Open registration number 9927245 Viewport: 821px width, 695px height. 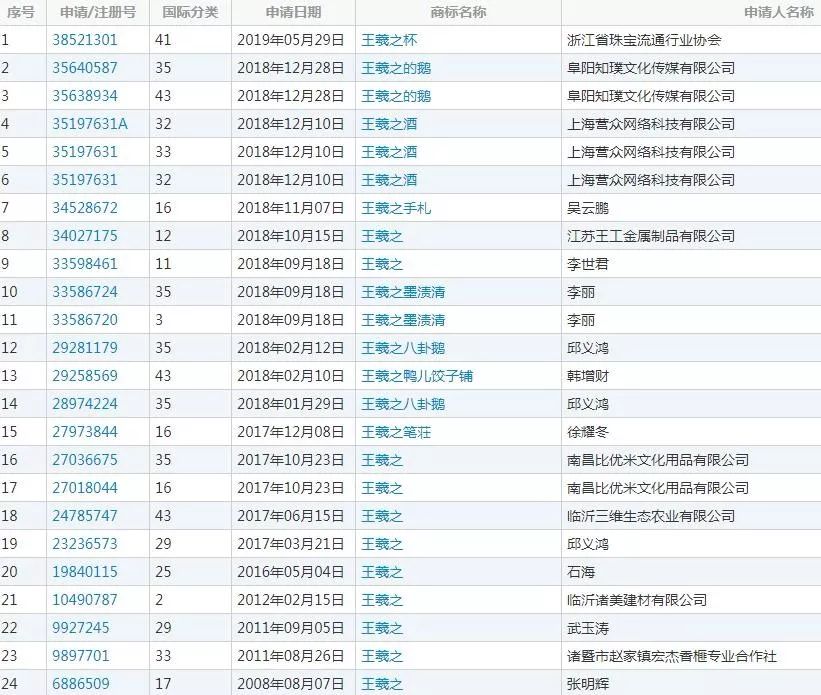(x=81, y=628)
